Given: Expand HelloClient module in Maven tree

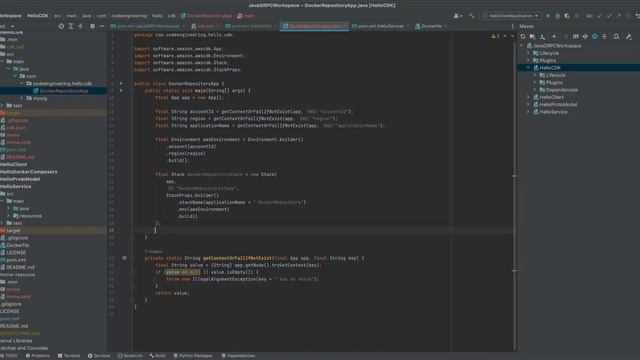Looking at the screenshot, I should [x=528, y=97].
